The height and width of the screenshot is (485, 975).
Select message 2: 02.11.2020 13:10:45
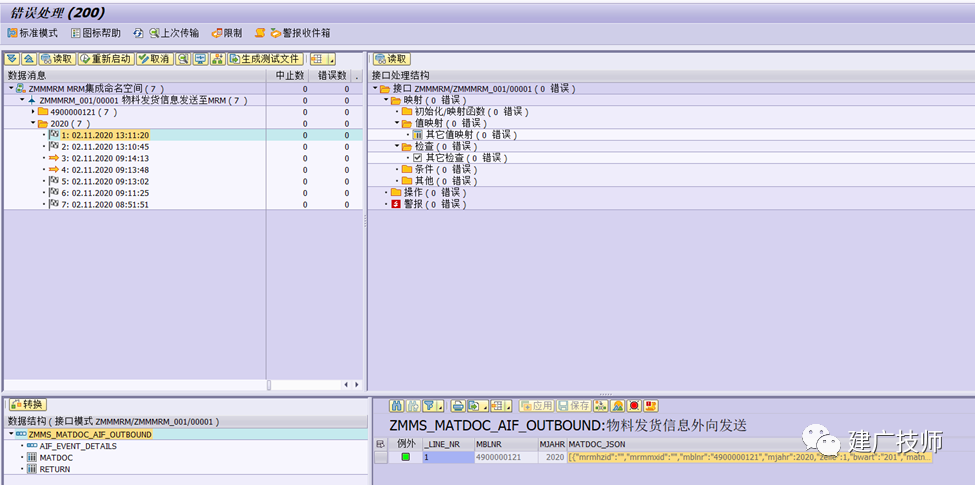(104, 147)
